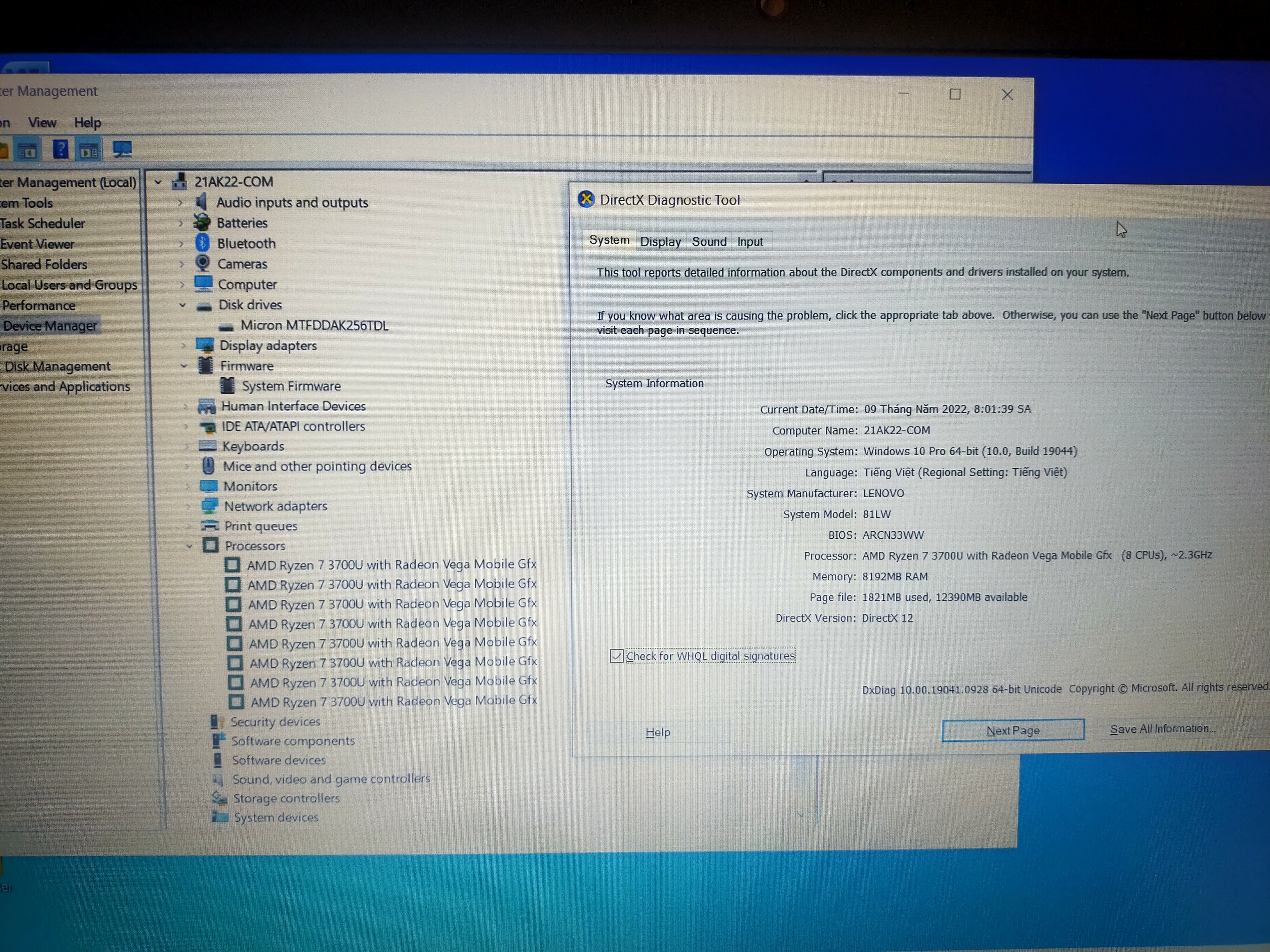Image resolution: width=1270 pixels, height=952 pixels.
Task: Click the Monitors category icon
Action: (208, 486)
